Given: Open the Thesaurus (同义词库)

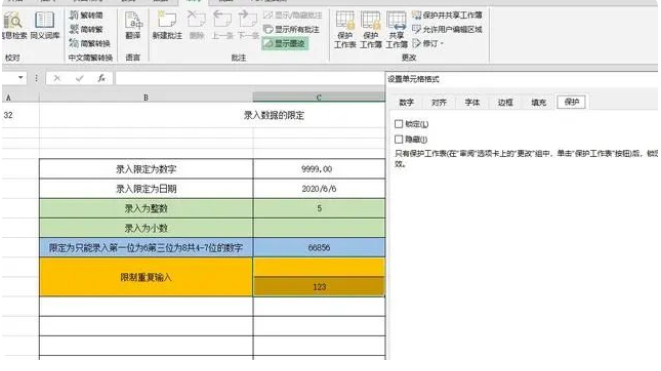Looking at the screenshot, I should pyautogui.click(x=44, y=26).
